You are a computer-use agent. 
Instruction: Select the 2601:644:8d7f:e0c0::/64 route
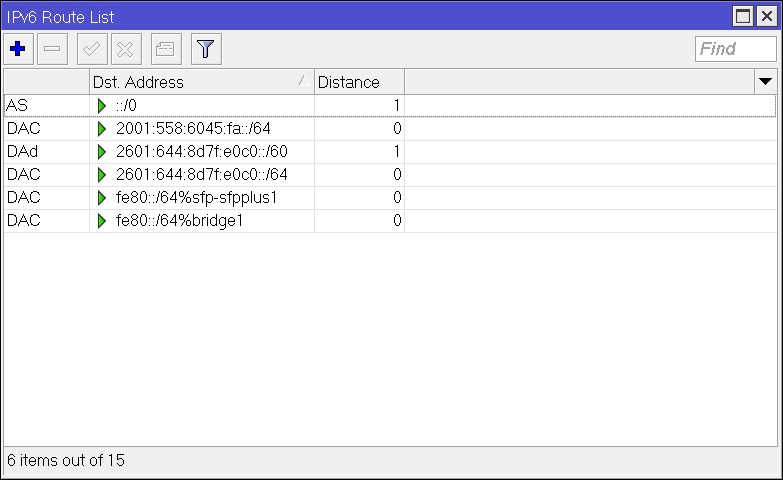point(390,174)
